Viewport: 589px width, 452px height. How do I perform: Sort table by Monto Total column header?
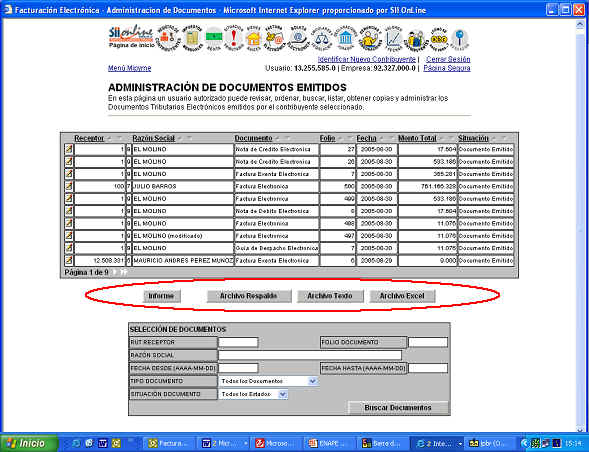417,138
